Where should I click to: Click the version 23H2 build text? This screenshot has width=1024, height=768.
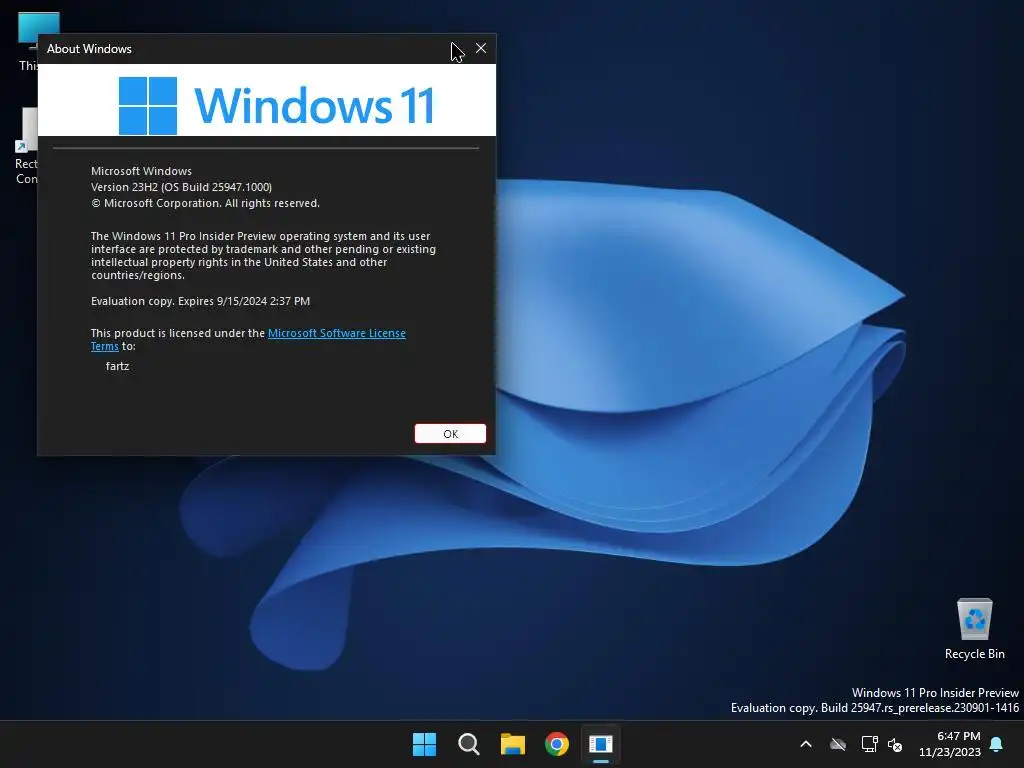[x=182, y=187]
